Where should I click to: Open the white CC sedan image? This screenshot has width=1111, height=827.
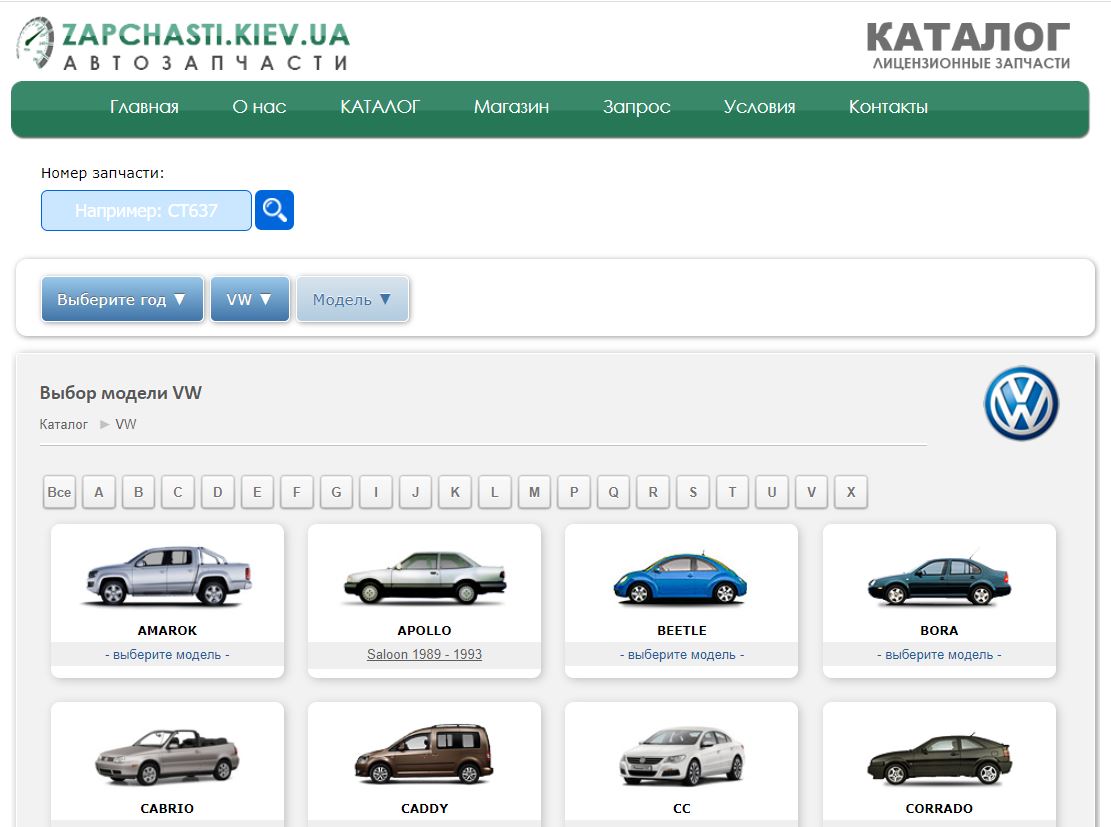pyautogui.click(x=682, y=757)
